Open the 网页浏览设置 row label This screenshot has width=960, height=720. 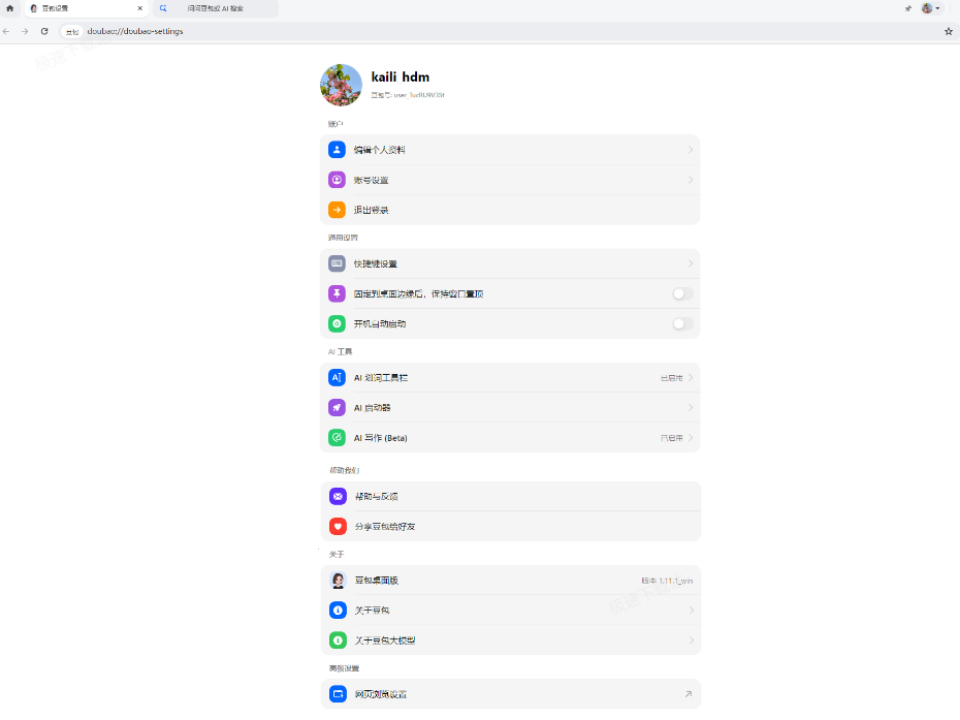click(x=381, y=694)
